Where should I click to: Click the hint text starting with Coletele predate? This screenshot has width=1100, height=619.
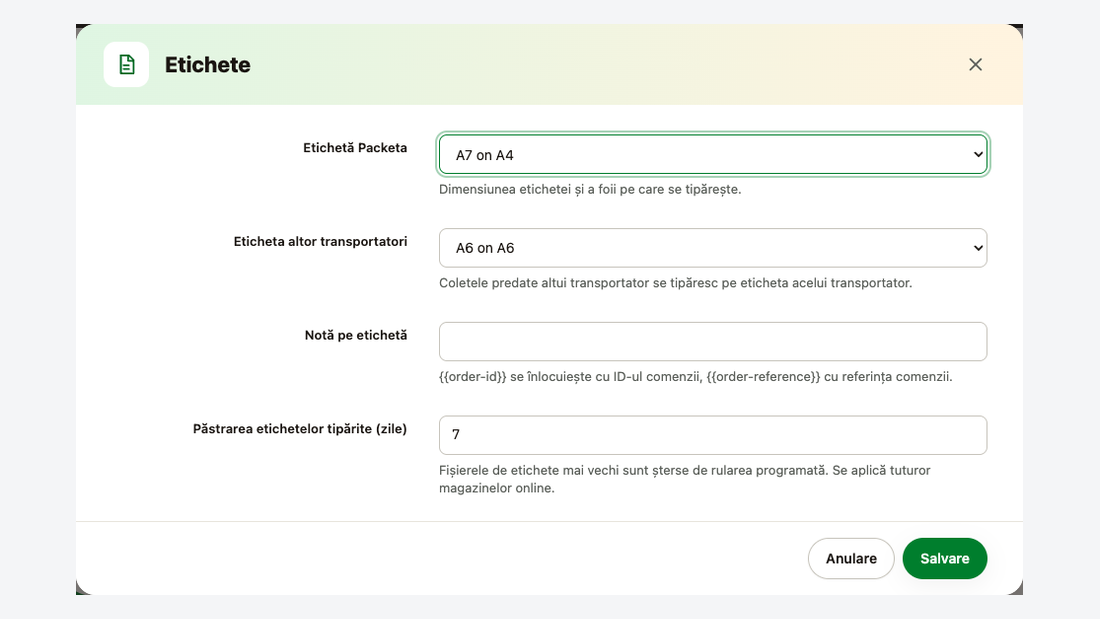[676, 283]
